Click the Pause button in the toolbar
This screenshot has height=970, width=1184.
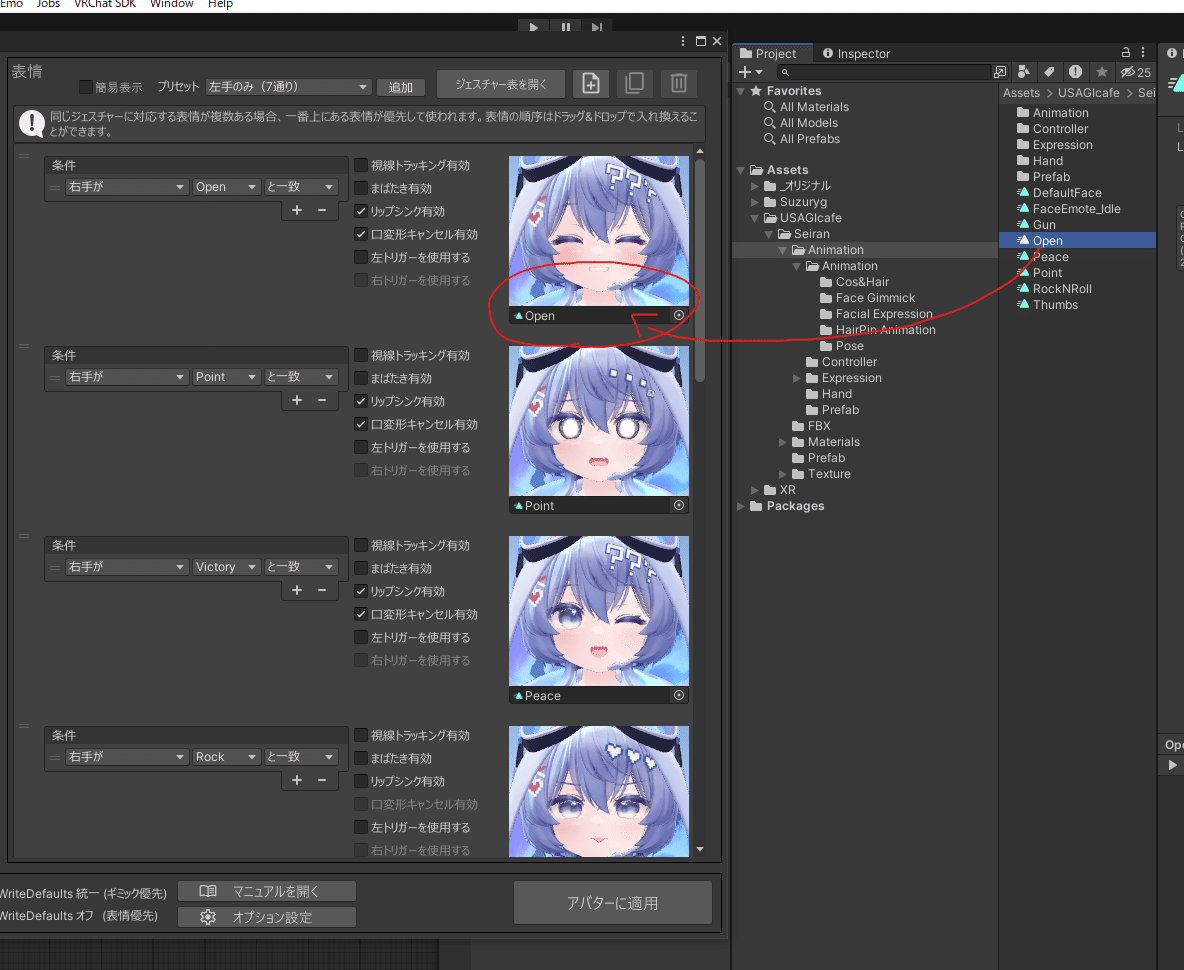pos(566,27)
